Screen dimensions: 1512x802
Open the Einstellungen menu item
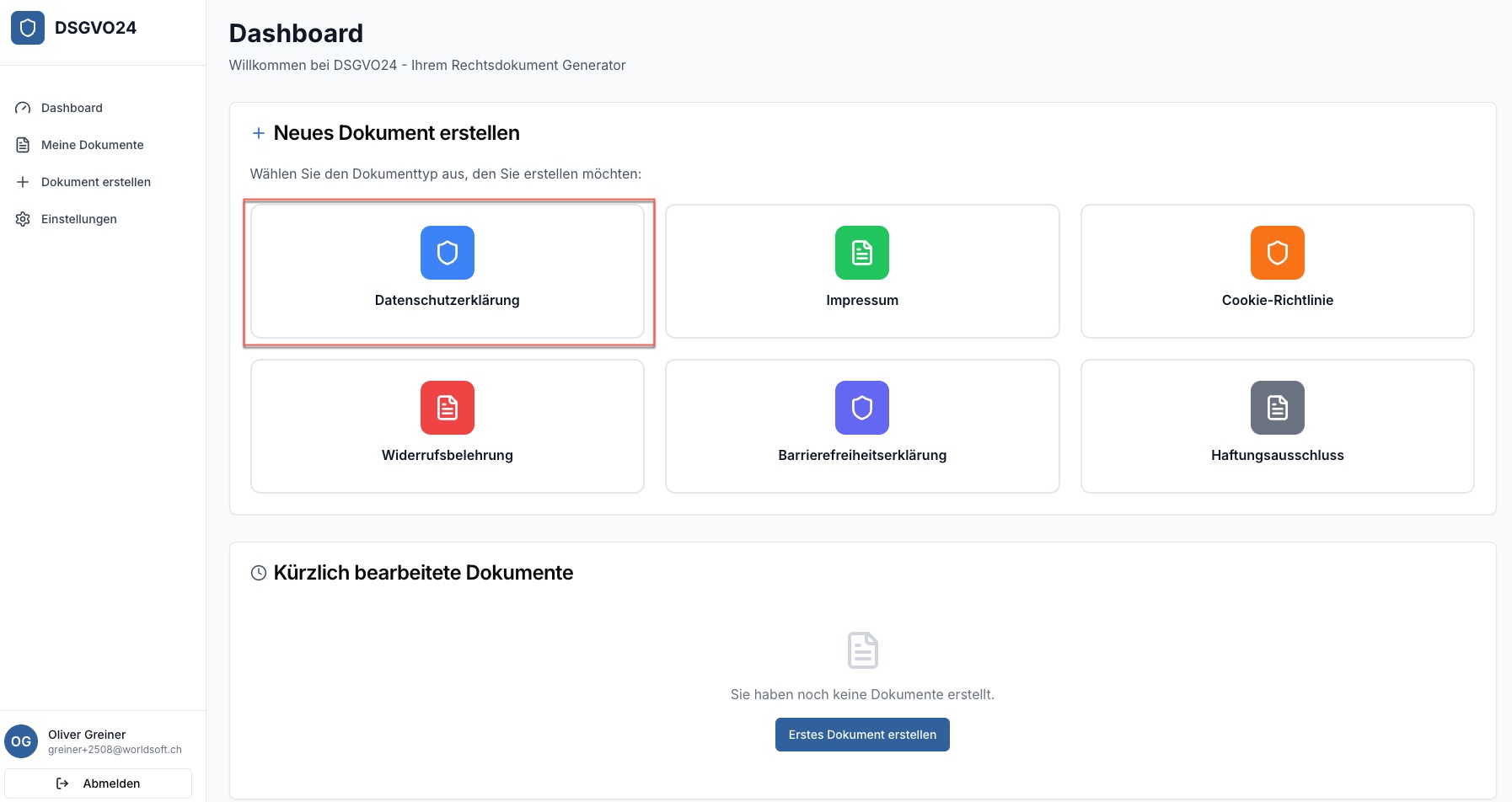point(79,219)
